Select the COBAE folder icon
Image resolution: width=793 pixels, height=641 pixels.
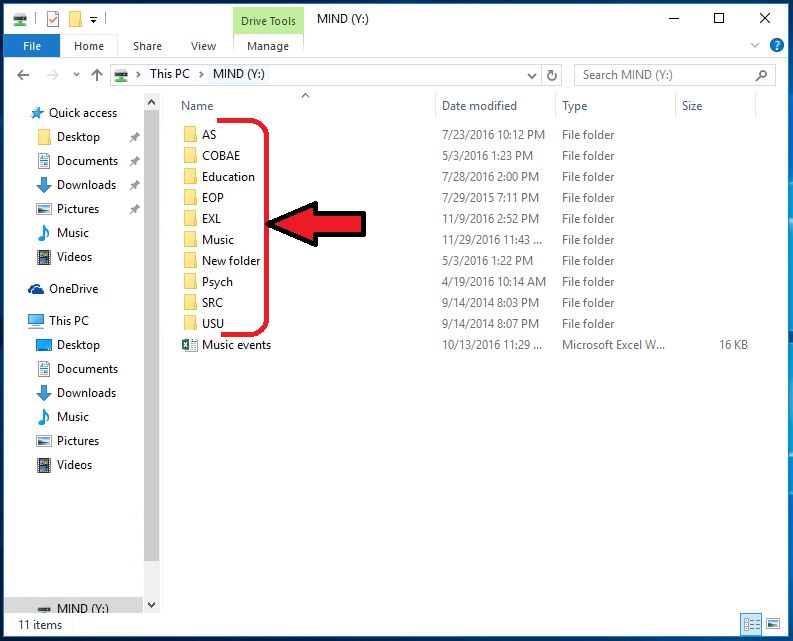point(190,156)
